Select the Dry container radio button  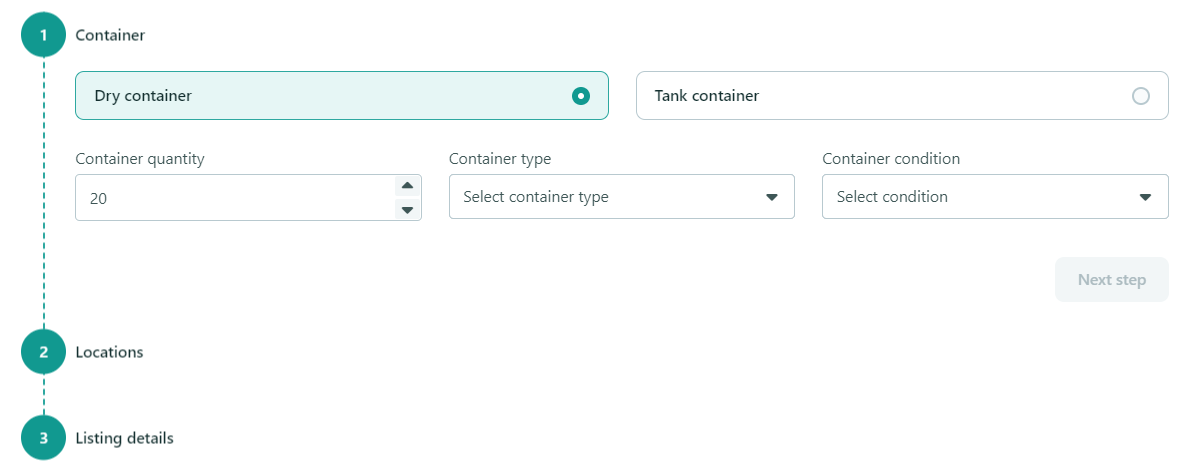point(581,96)
